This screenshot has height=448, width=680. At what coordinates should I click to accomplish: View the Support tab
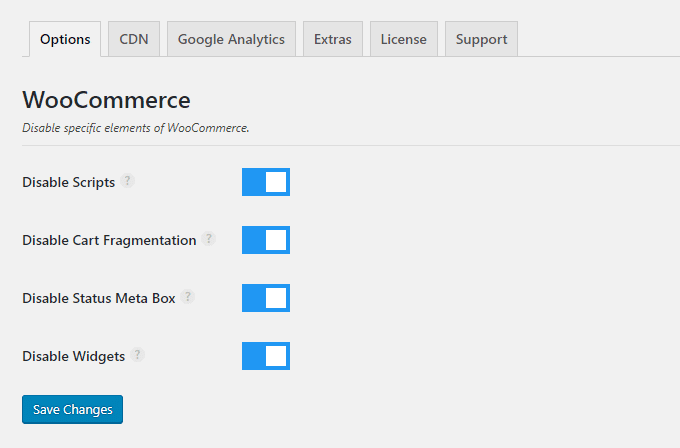click(x=481, y=39)
